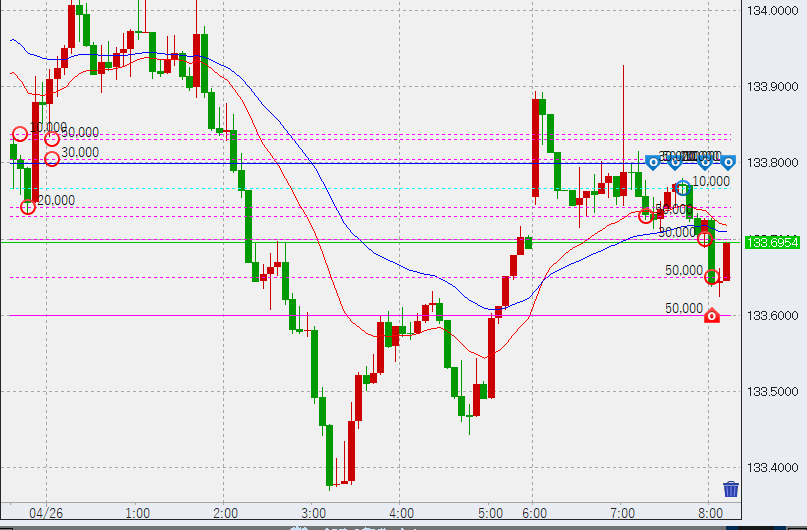The height and width of the screenshot is (530, 807).
Task: Click the 133.5000 price axis label
Action: [771, 392]
